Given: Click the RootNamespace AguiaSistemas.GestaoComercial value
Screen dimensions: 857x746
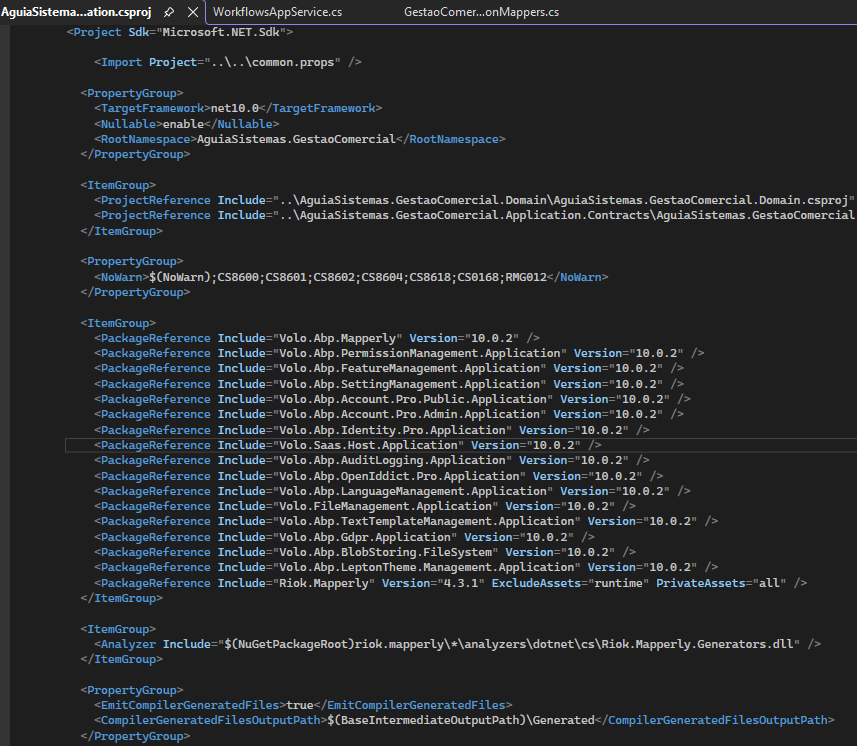Looking at the screenshot, I should pos(296,139).
